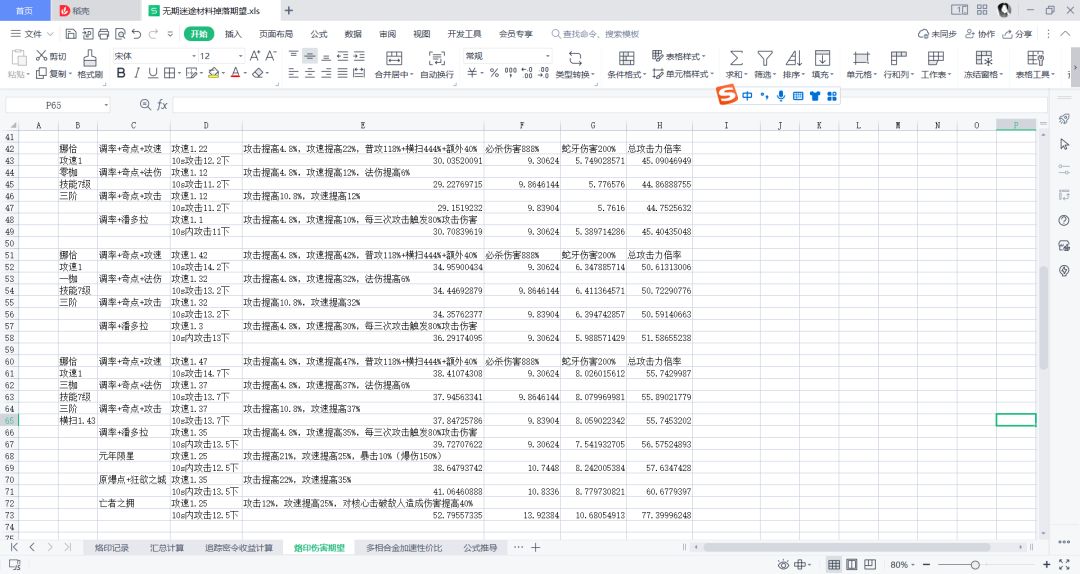Add a new sheet with plus icon
The width and height of the screenshot is (1080, 574).
535,547
